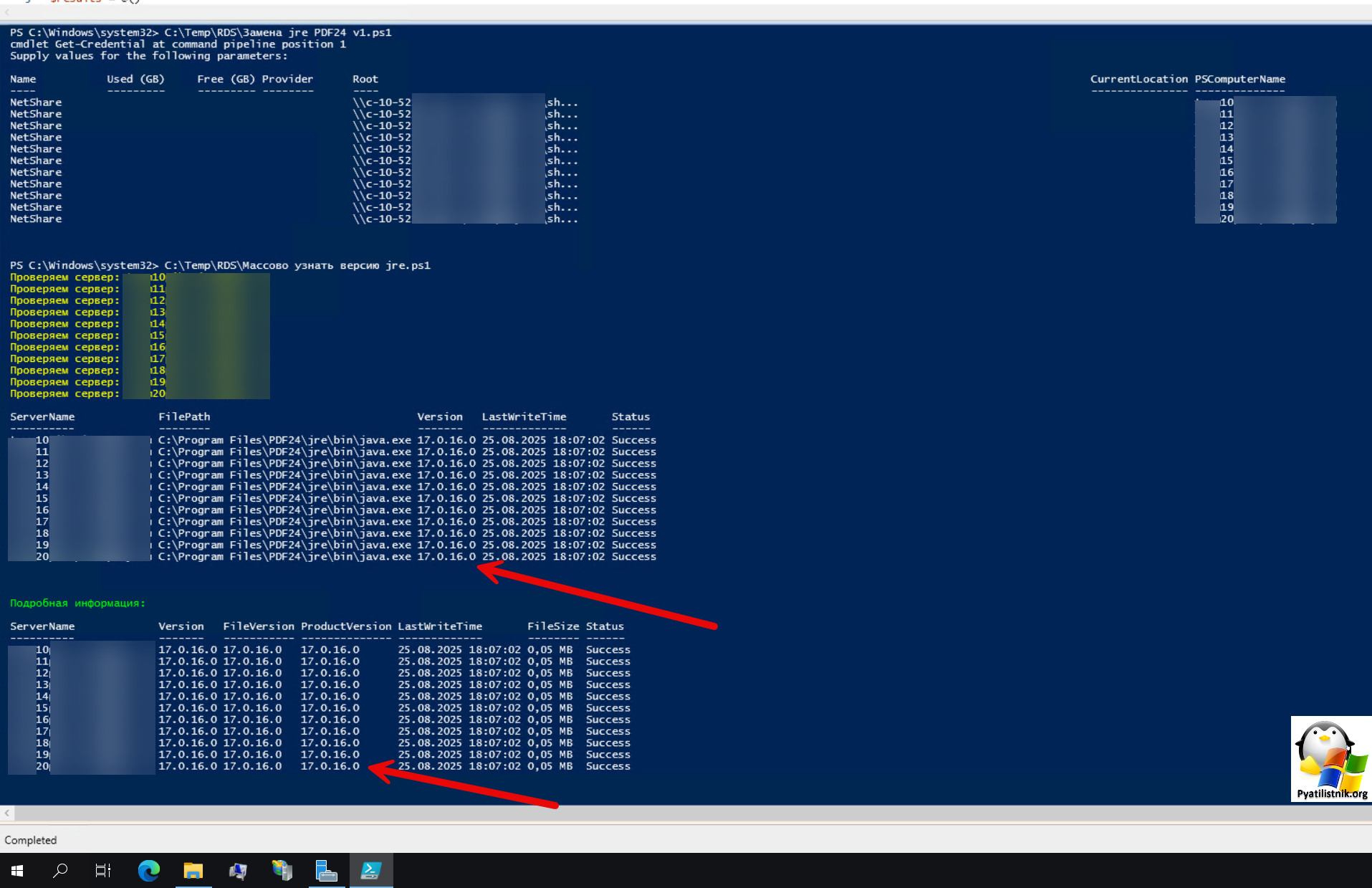Viewport: 1372px width, 888px height.
Task: Click the Provider column header
Action: click(287, 79)
